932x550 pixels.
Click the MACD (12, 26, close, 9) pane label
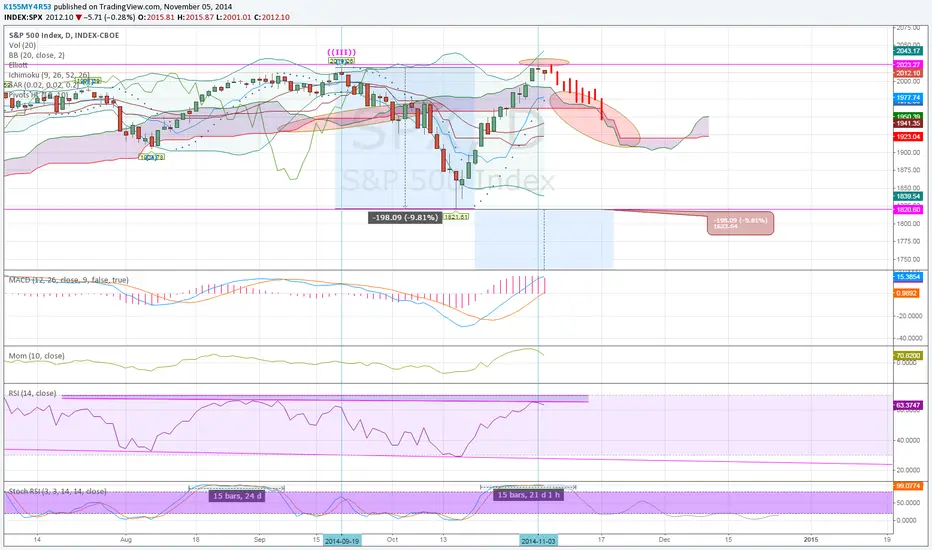[x=68, y=280]
